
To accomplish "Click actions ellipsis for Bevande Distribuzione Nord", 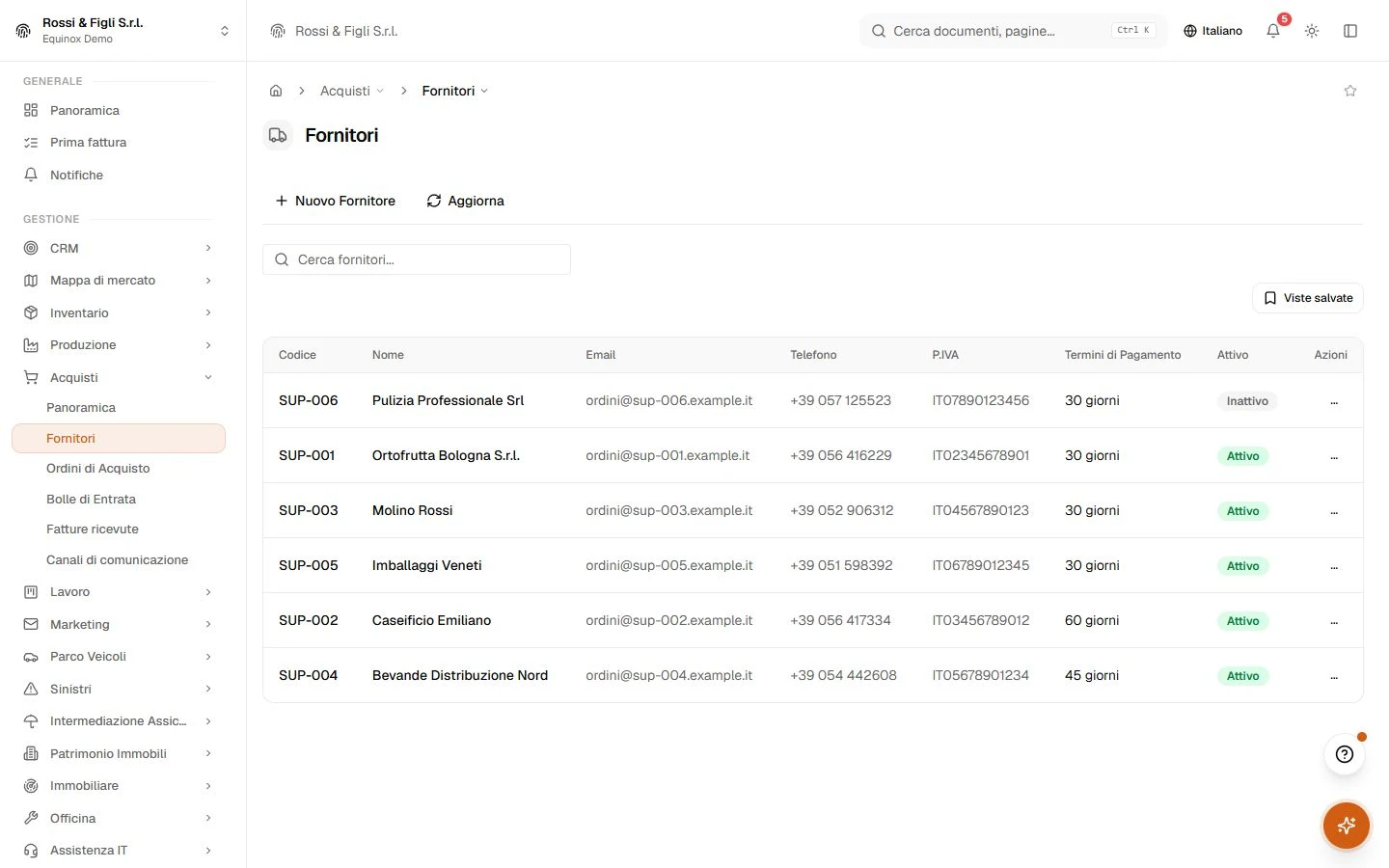I will click(x=1334, y=676).
